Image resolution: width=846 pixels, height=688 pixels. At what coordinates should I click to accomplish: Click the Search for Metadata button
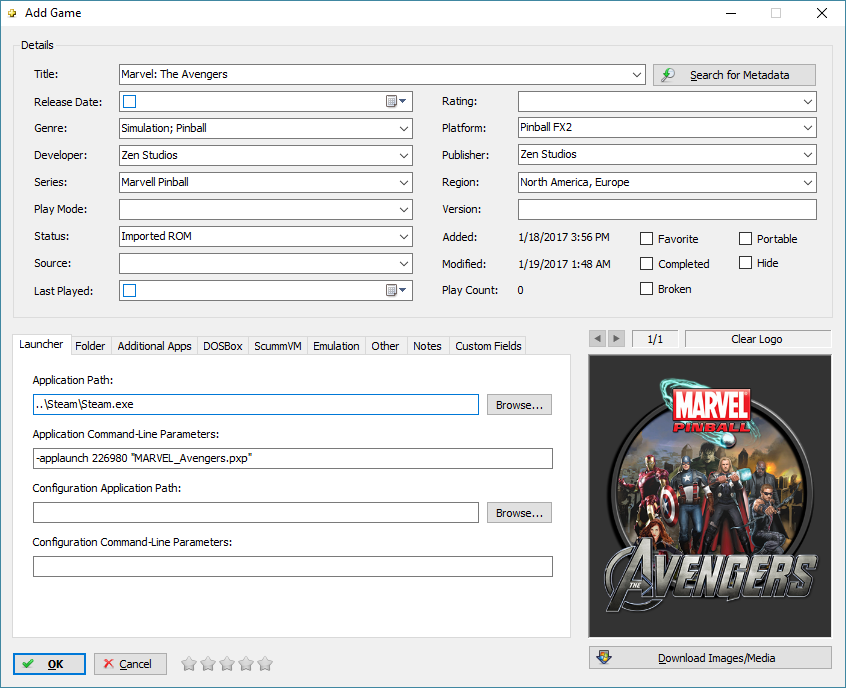[x=734, y=75]
